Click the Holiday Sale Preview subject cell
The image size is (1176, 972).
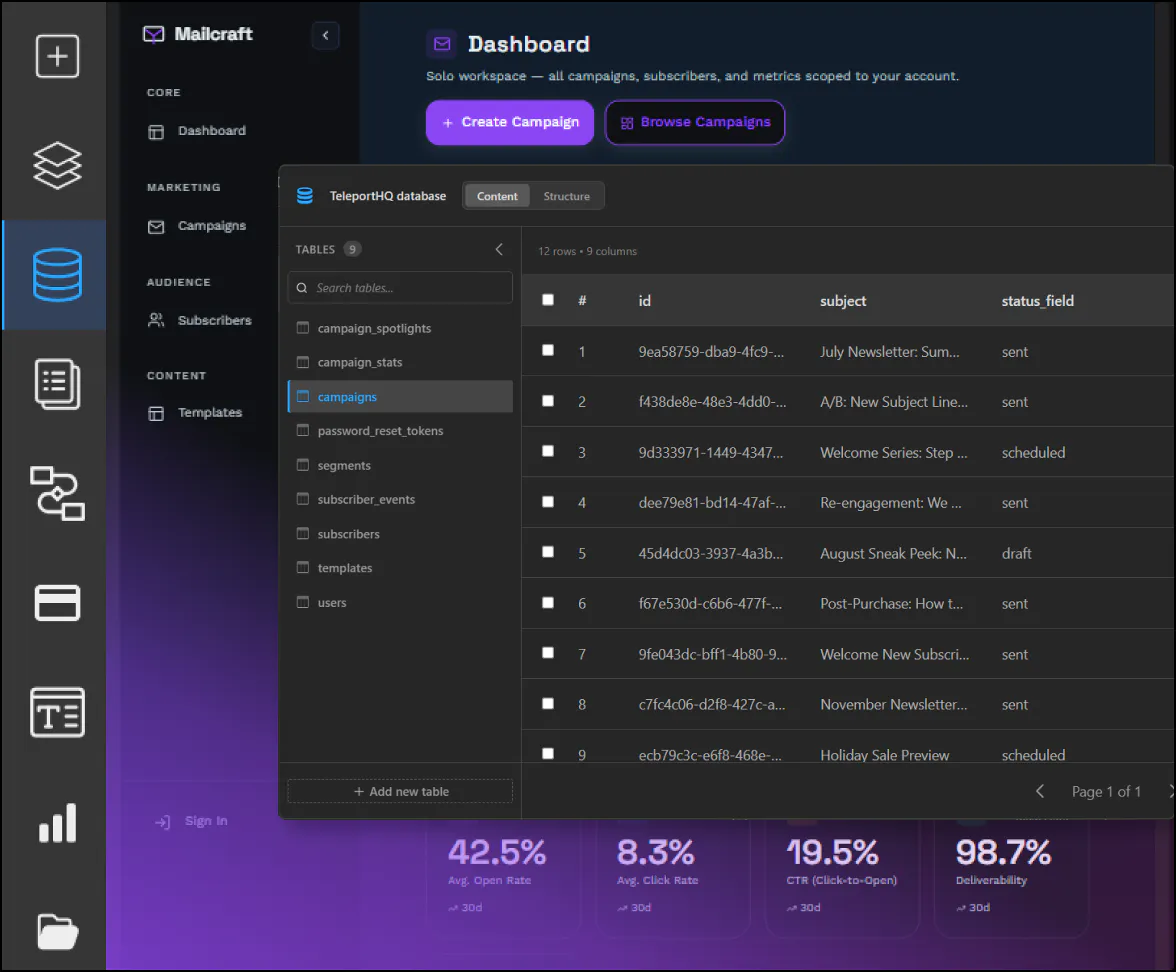point(884,754)
